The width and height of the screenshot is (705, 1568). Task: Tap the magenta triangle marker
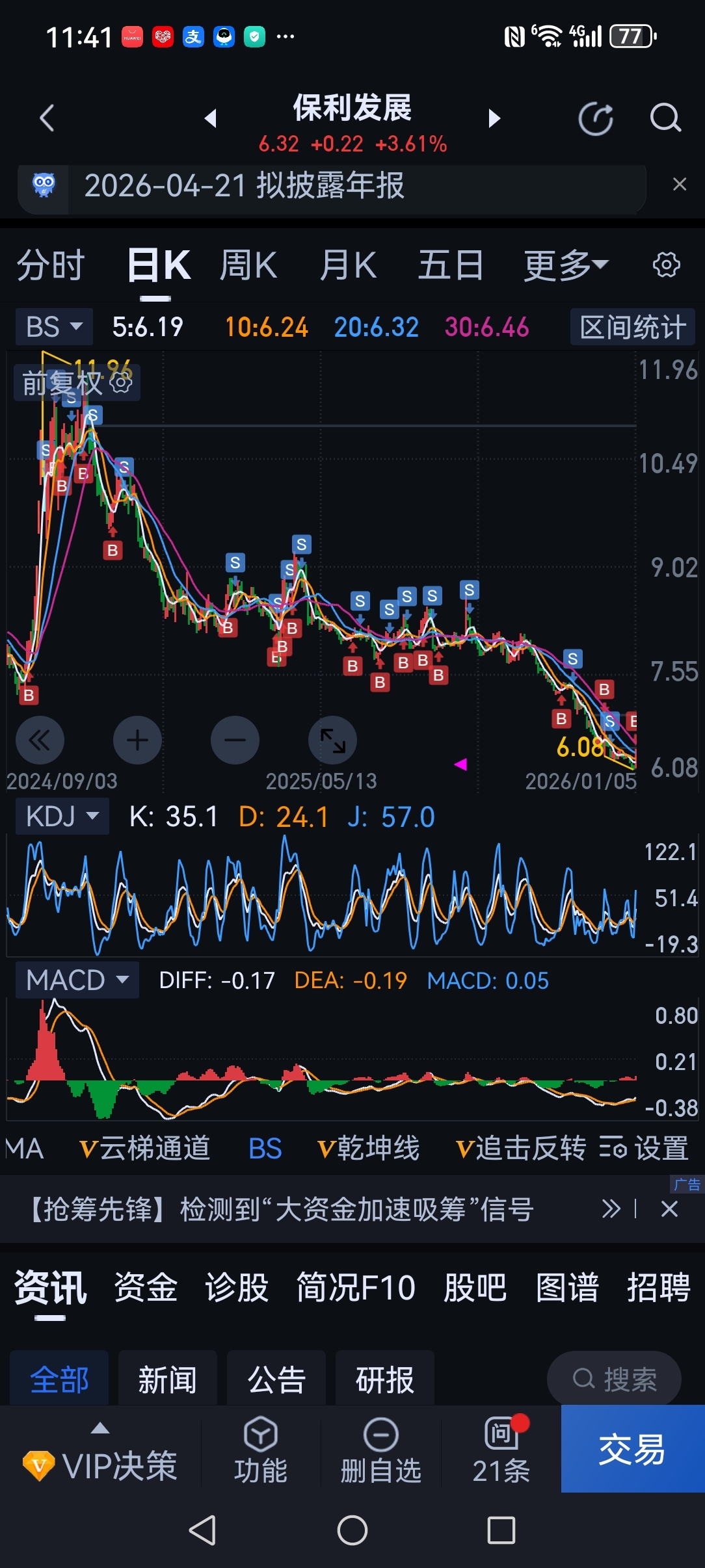tap(460, 764)
